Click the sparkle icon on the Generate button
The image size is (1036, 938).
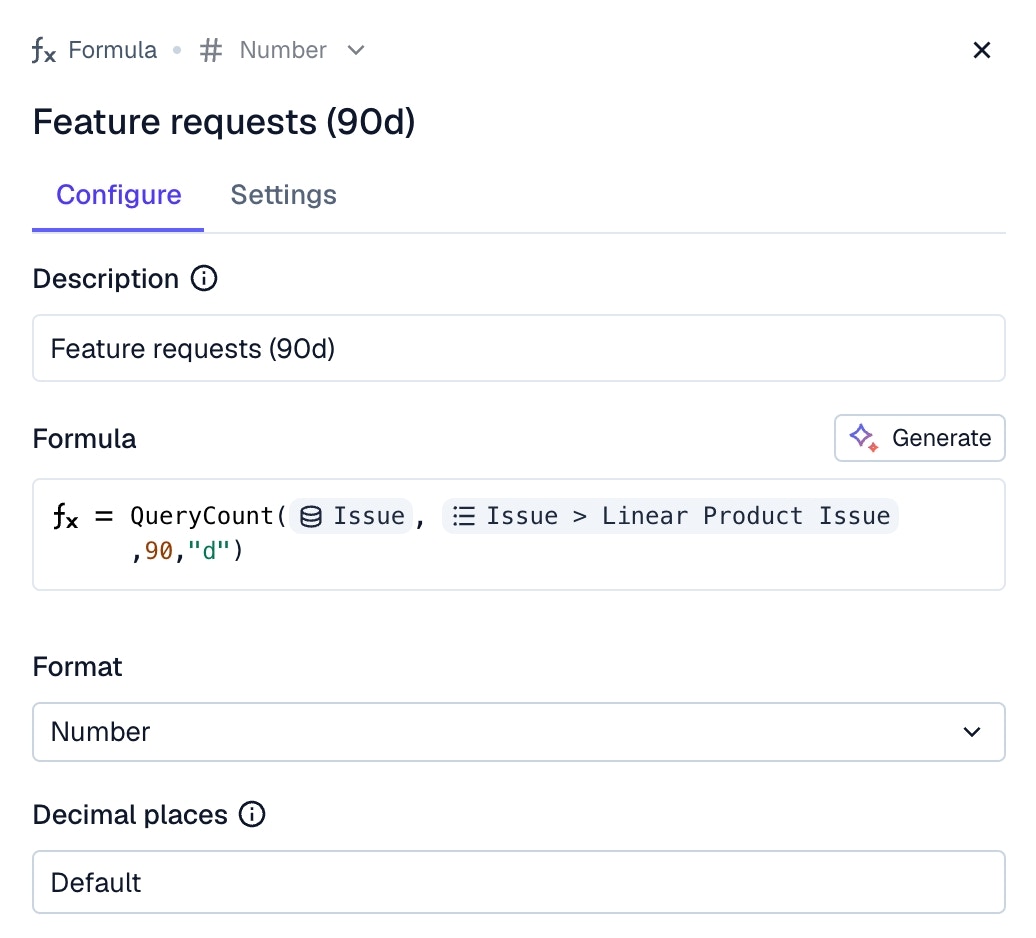[x=863, y=438]
